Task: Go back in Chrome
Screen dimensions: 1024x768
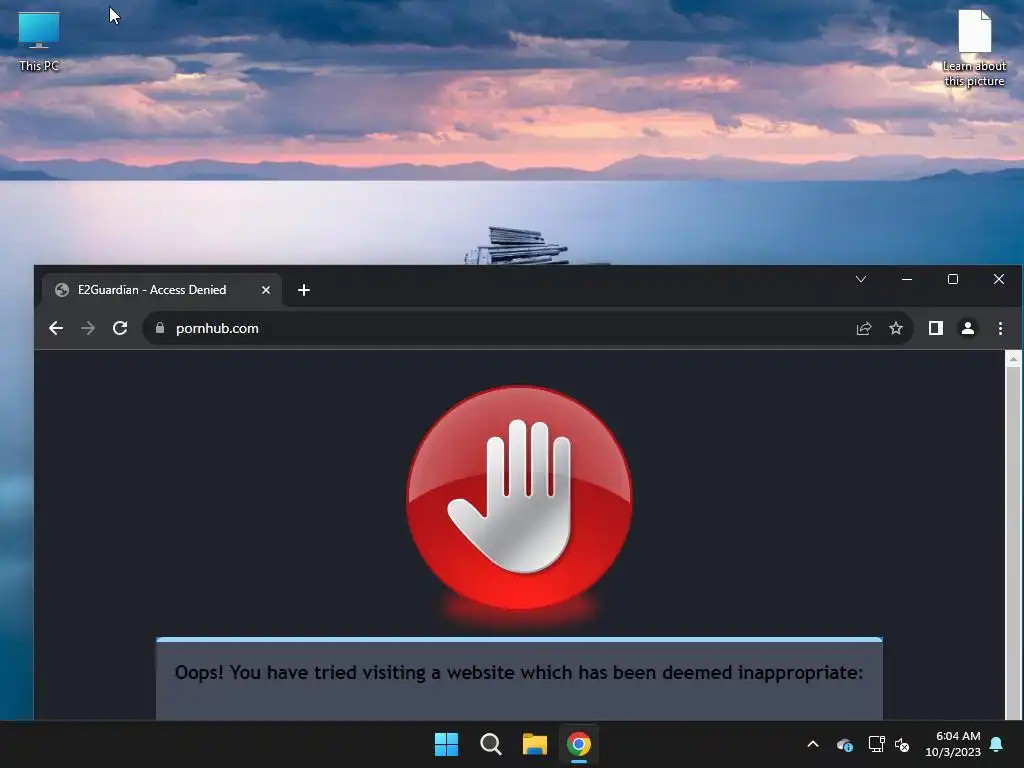Action: [56, 328]
